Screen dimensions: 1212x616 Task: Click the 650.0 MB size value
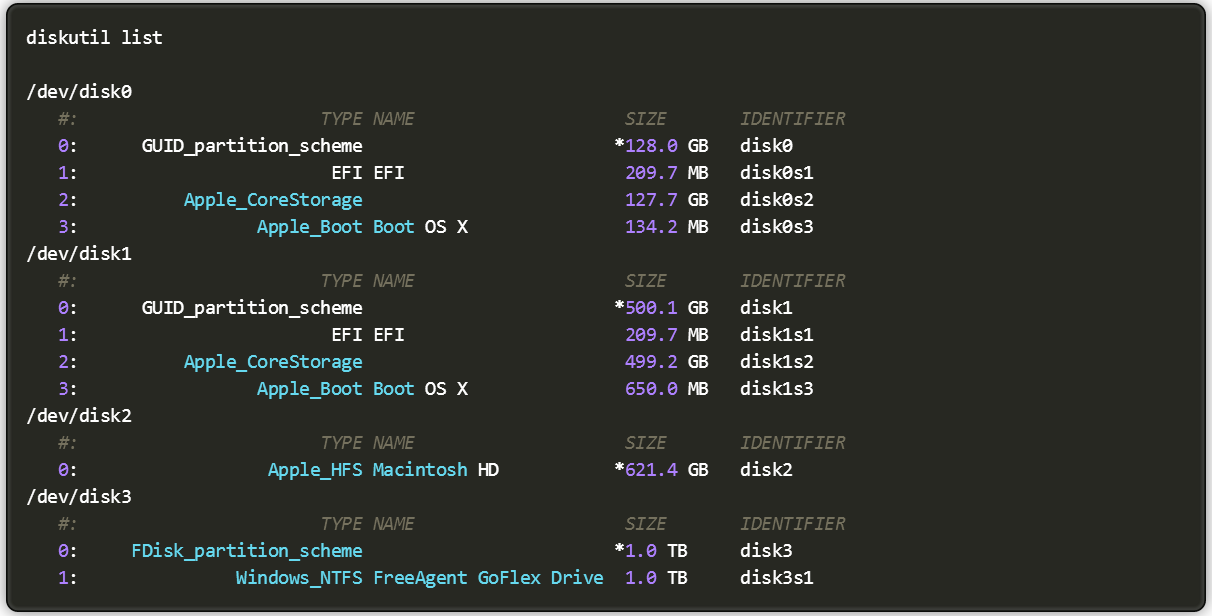pos(666,389)
